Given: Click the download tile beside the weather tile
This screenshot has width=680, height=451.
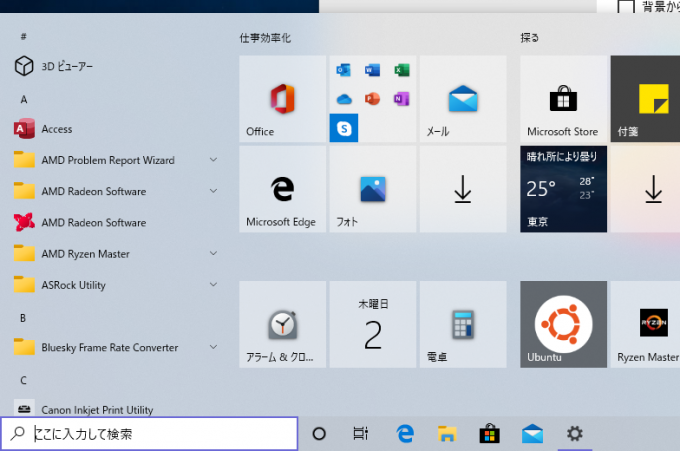Looking at the screenshot, I should tap(645, 189).
